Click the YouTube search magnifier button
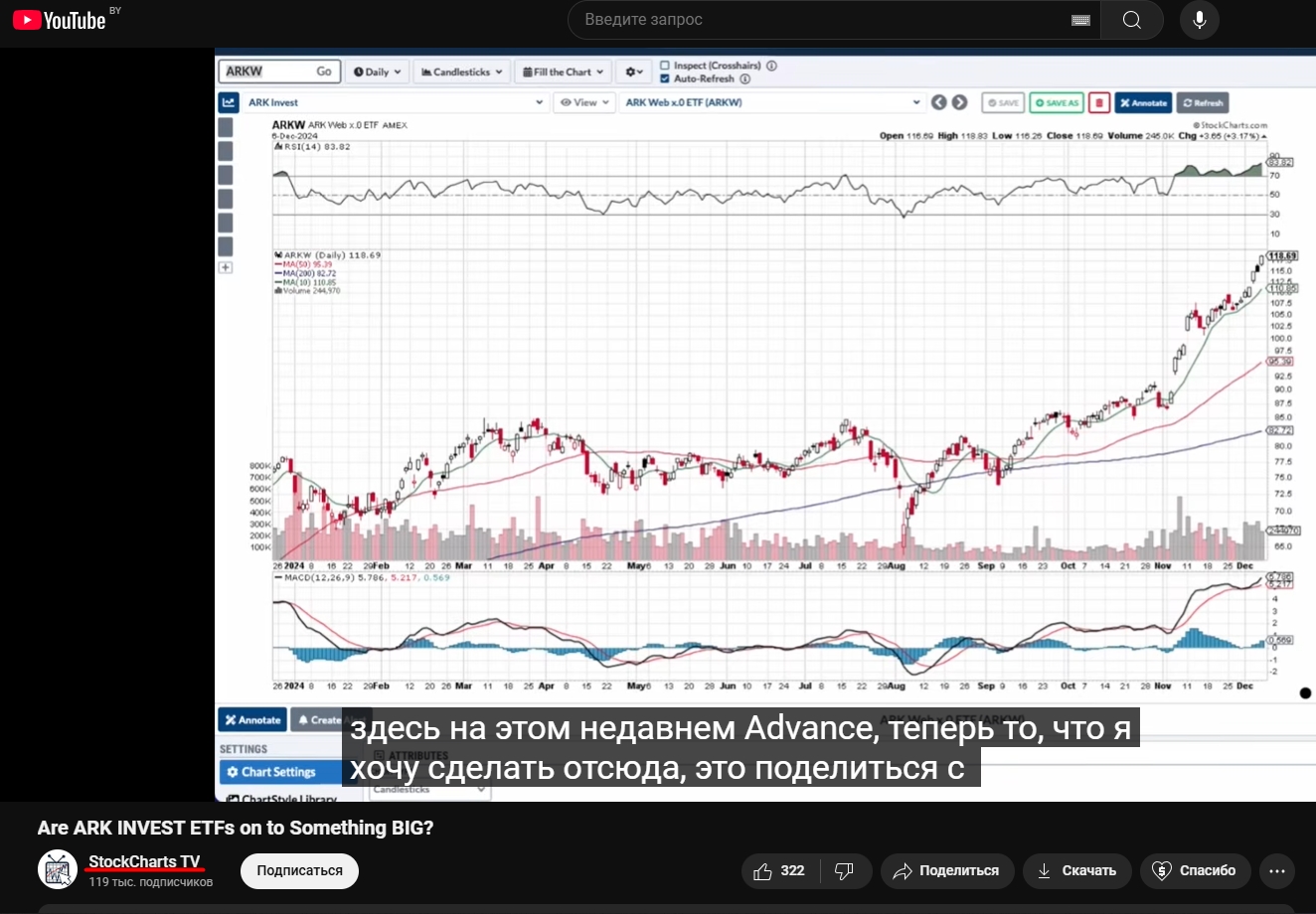This screenshot has height=914, width=1316. coord(1132,20)
